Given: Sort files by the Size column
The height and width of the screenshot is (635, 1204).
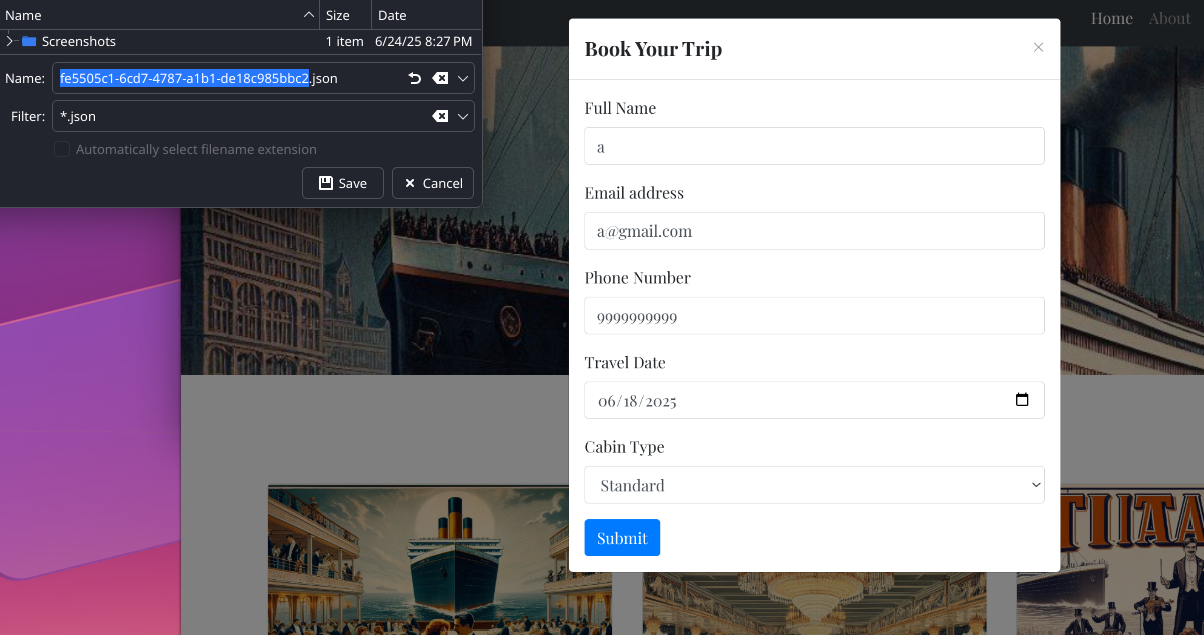Looking at the screenshot, I should pos(346,15).
